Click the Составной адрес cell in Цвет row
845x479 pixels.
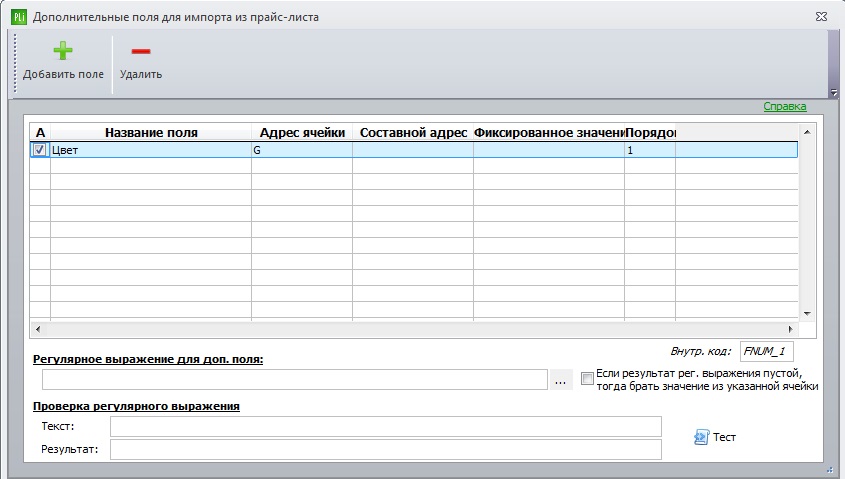[x=413, y=150]
